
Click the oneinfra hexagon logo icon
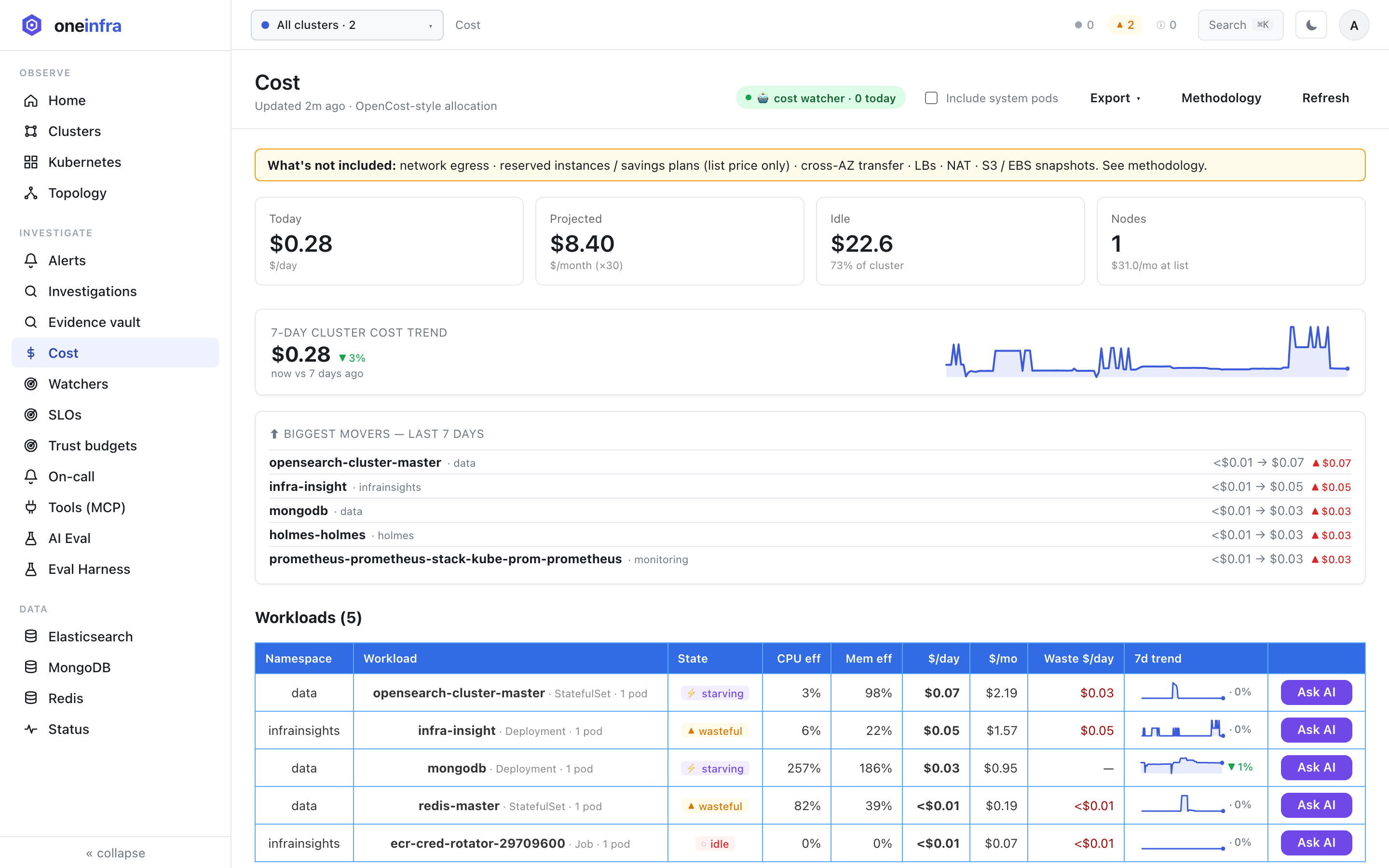[x=31, y=25]
